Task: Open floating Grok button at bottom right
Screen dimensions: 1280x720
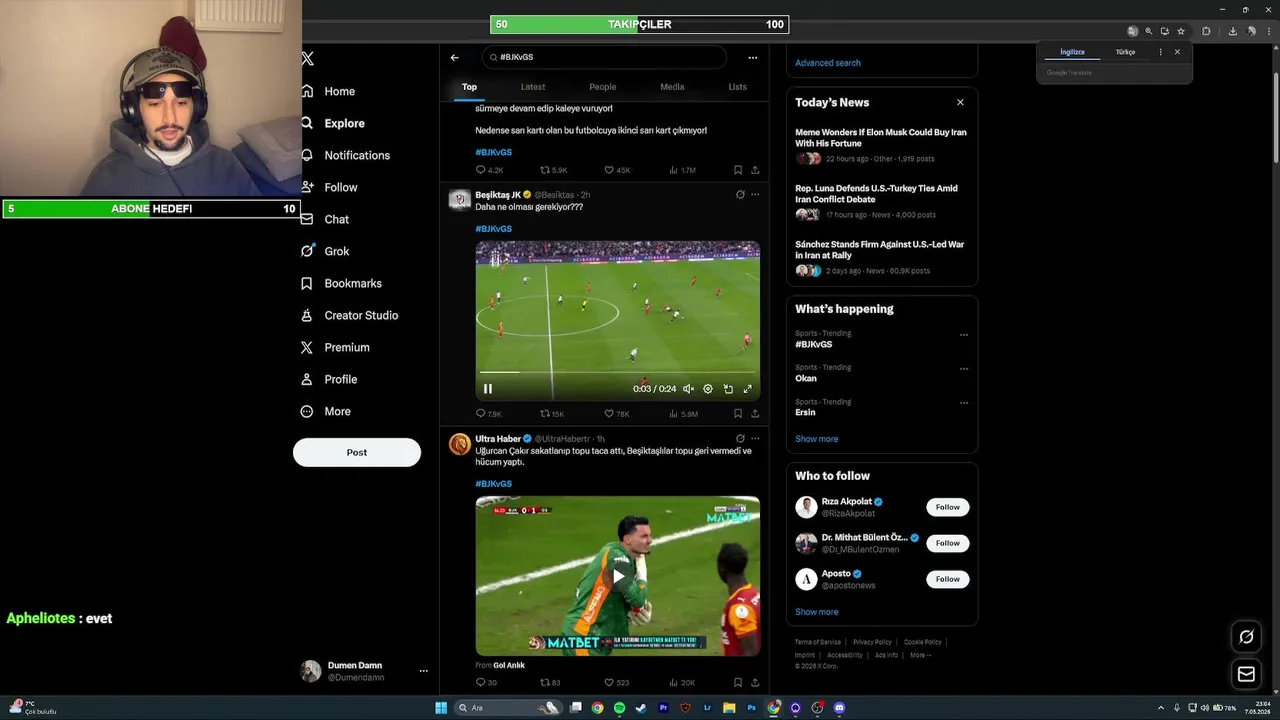Action: [x=1246, y=636]
